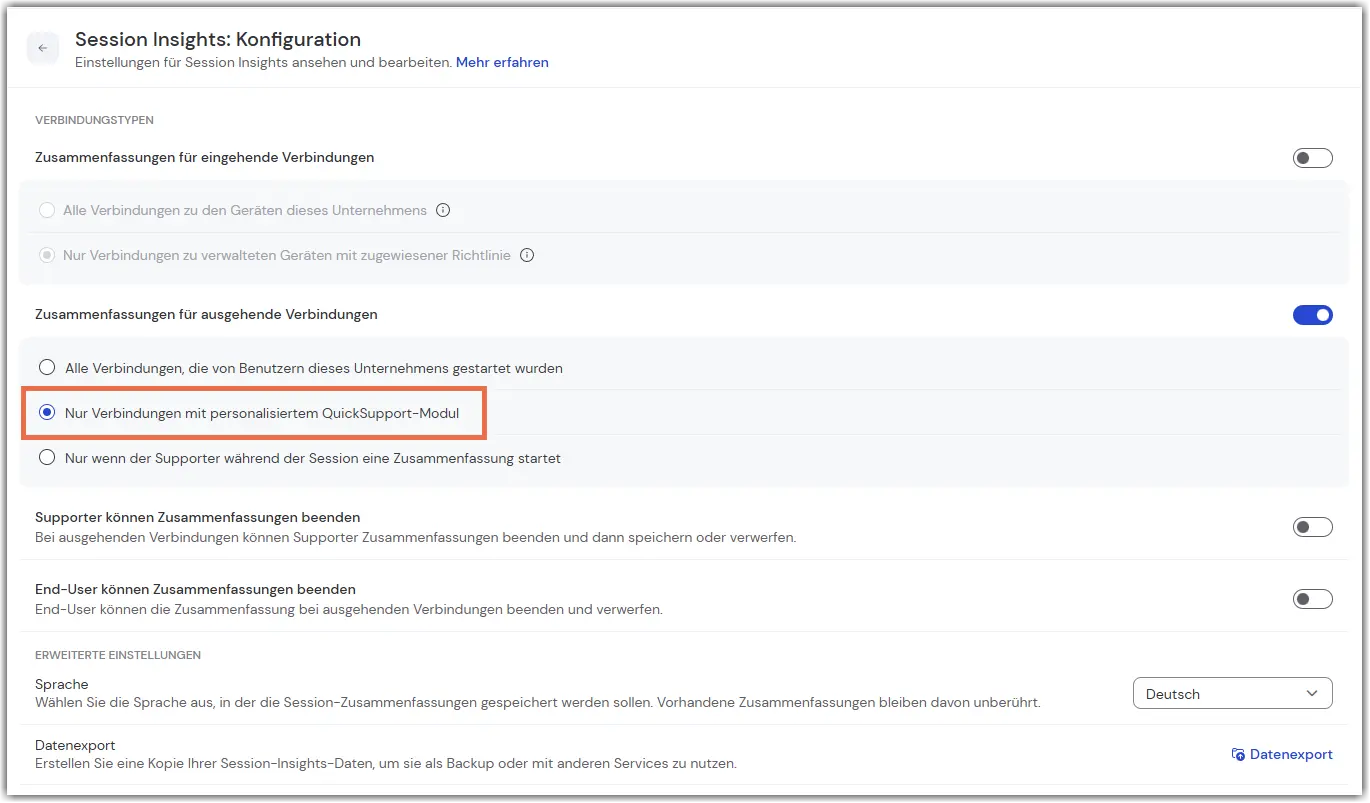Select 'Nur Verbindungen mit personalisiertem QuickSupport-Modul' radio
Screen dimensions: 1370x803
tap(47, 413)
